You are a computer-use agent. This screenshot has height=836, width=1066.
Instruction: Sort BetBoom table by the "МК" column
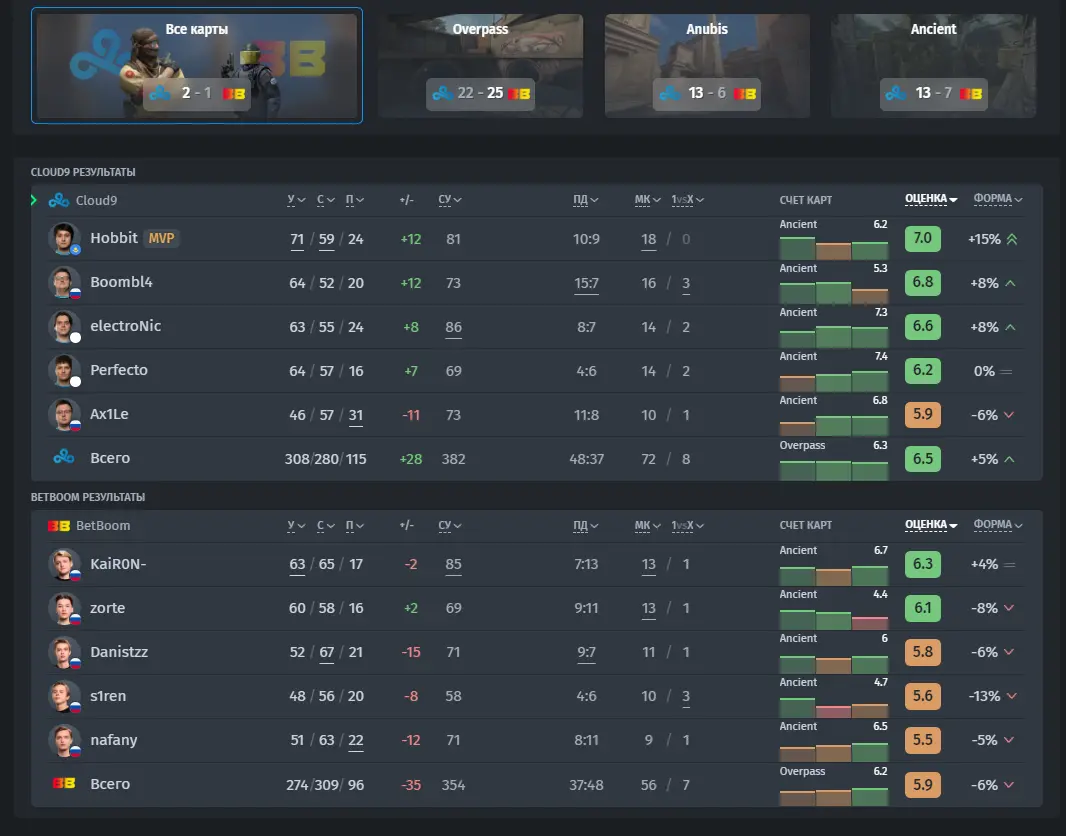[647, 525]
